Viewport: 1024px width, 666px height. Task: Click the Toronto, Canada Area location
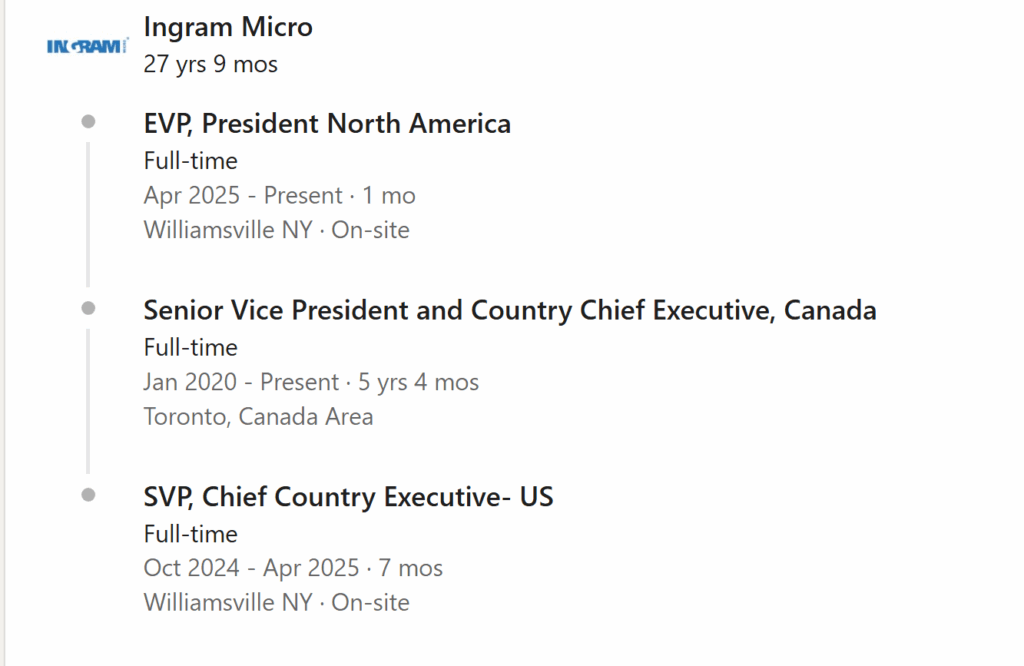(x=259, y=417)
